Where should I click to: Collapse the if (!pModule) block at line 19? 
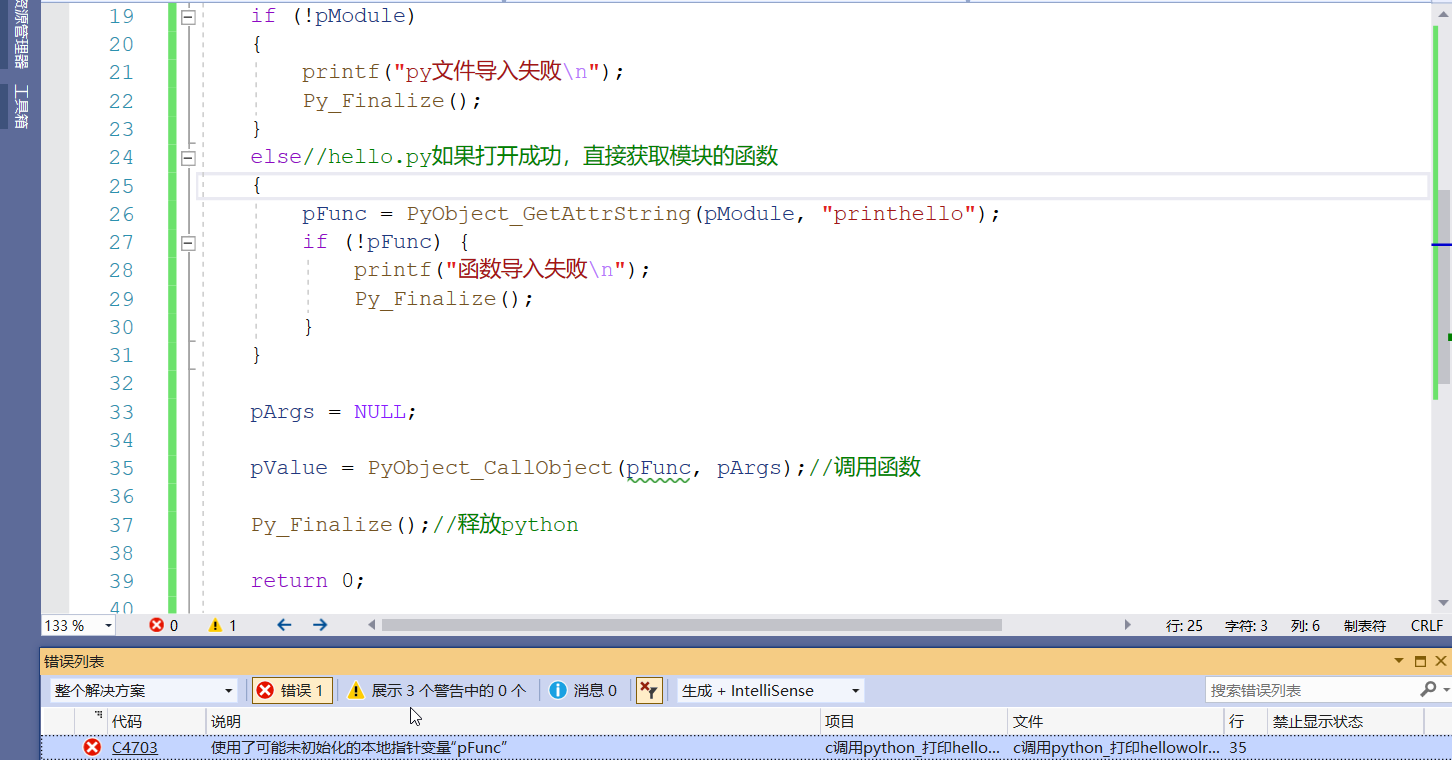pyautogui.click(x=188, y=16)
